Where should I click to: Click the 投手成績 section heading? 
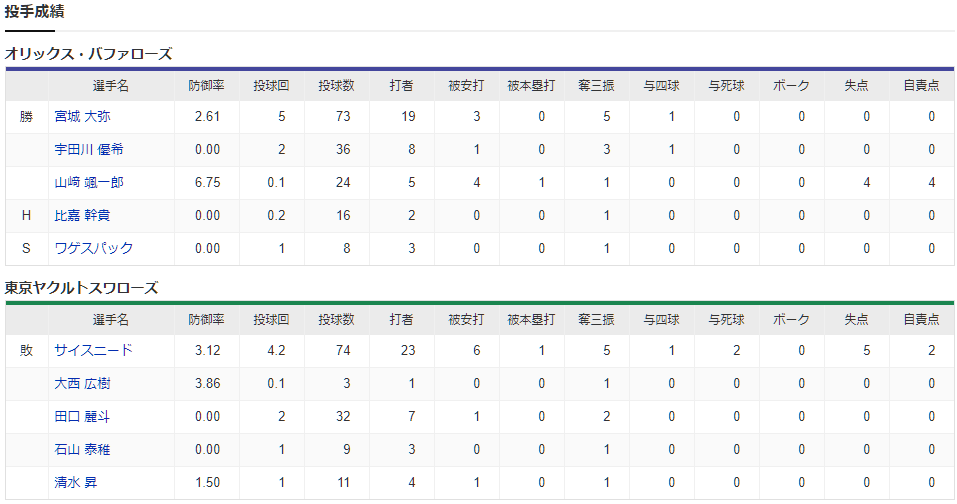tap(35, 12)
